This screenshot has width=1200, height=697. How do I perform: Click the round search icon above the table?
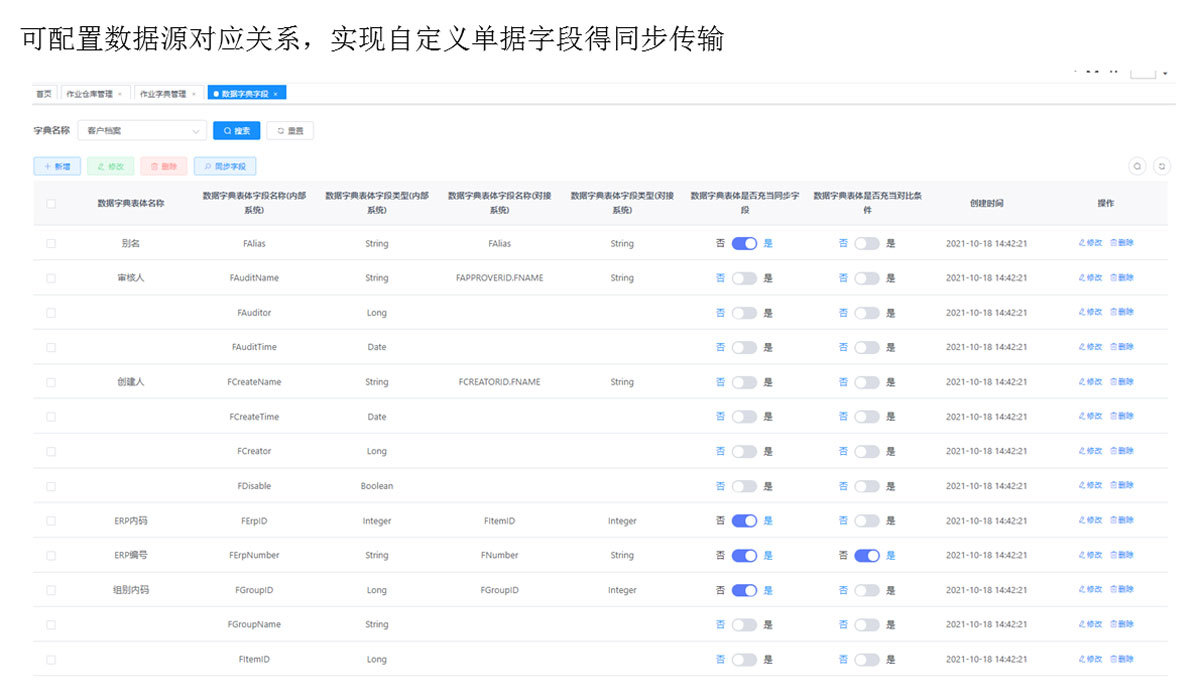pyautogui.click(x=1137, y=166)
